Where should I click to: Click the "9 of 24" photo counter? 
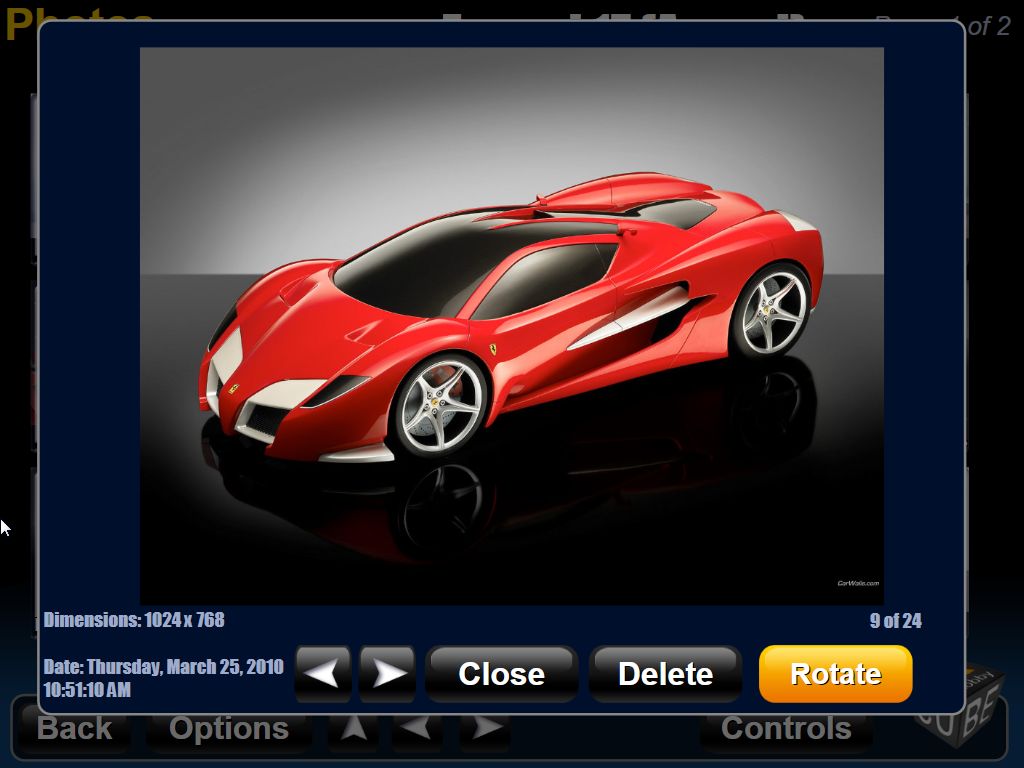[x=895, y=620]
